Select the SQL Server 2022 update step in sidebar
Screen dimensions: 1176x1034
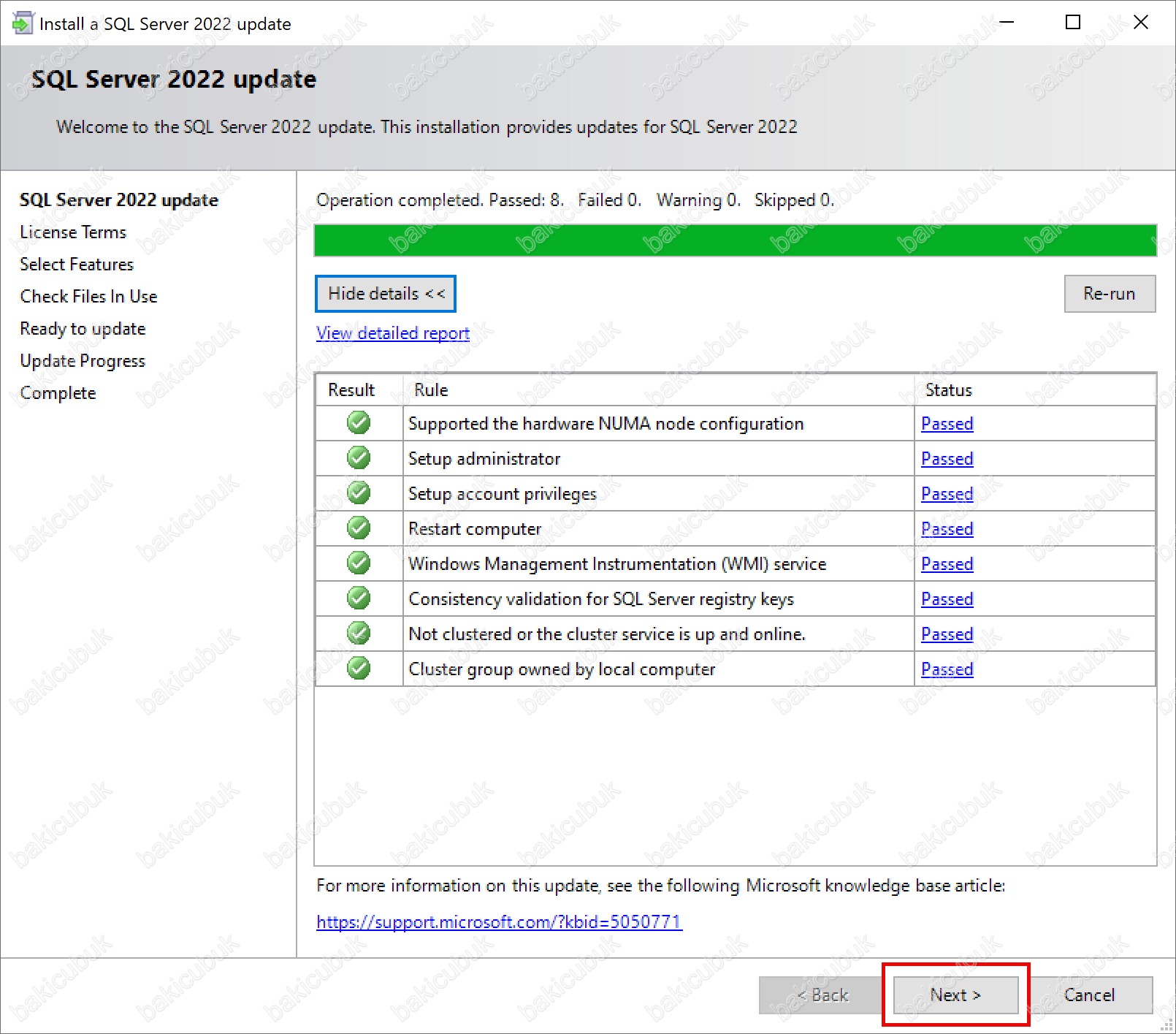[119, 200]
